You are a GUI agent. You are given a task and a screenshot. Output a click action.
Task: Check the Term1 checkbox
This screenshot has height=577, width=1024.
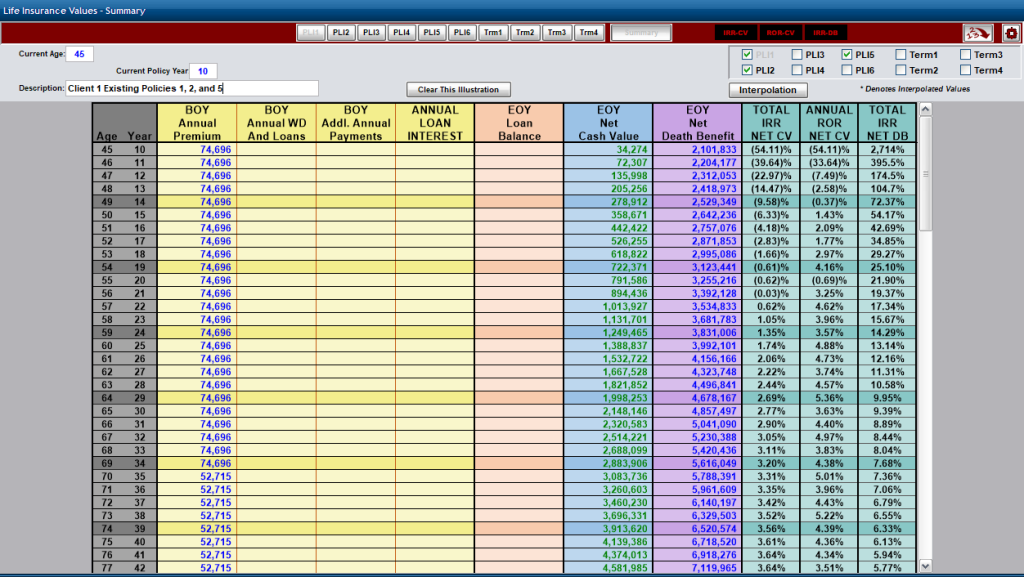[901, 55]
